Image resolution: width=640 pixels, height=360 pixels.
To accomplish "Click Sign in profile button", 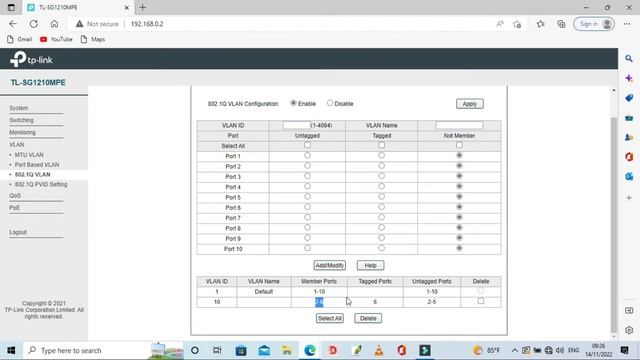I will click(x=594, y=24).
